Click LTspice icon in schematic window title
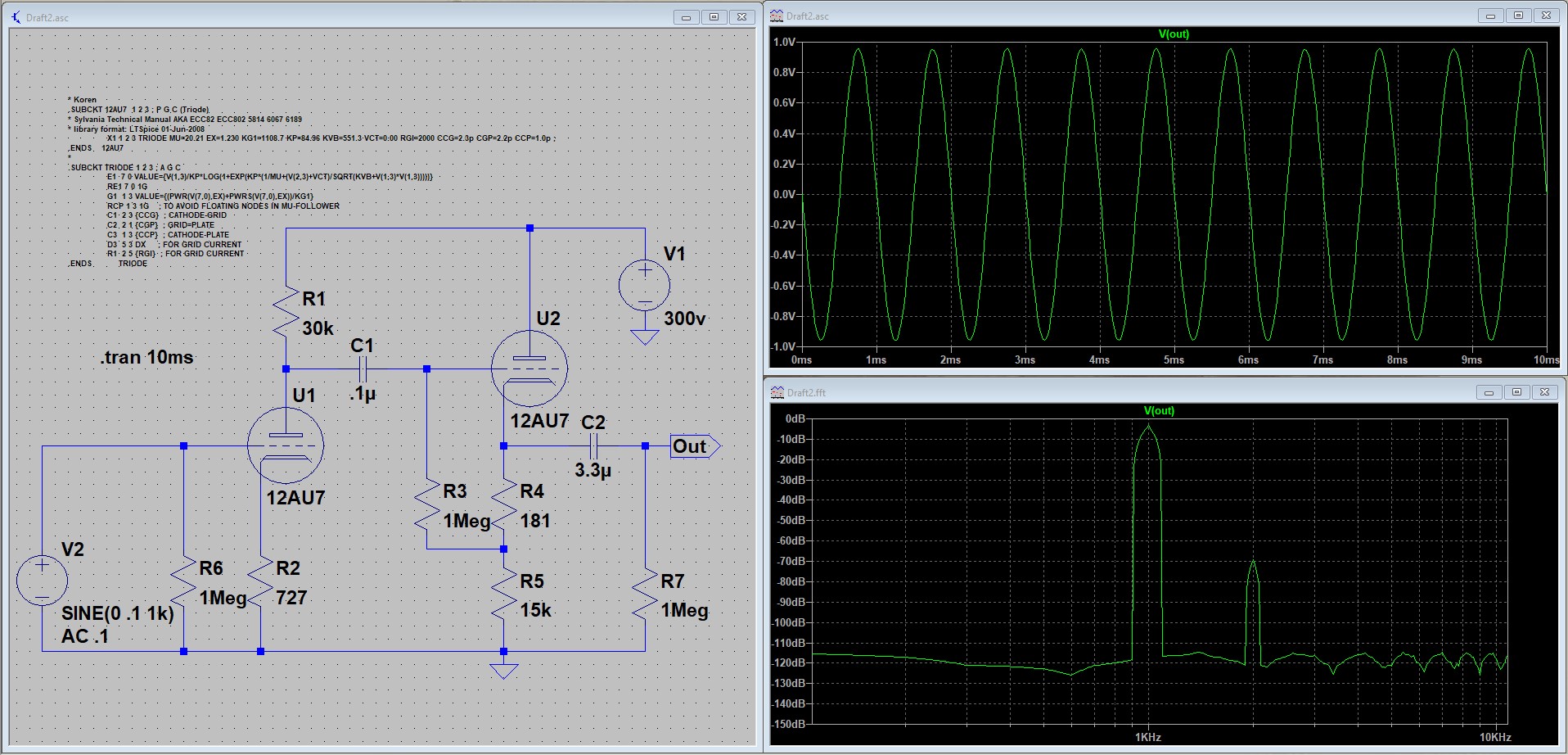1568x755 pixels. pos(16,16)
